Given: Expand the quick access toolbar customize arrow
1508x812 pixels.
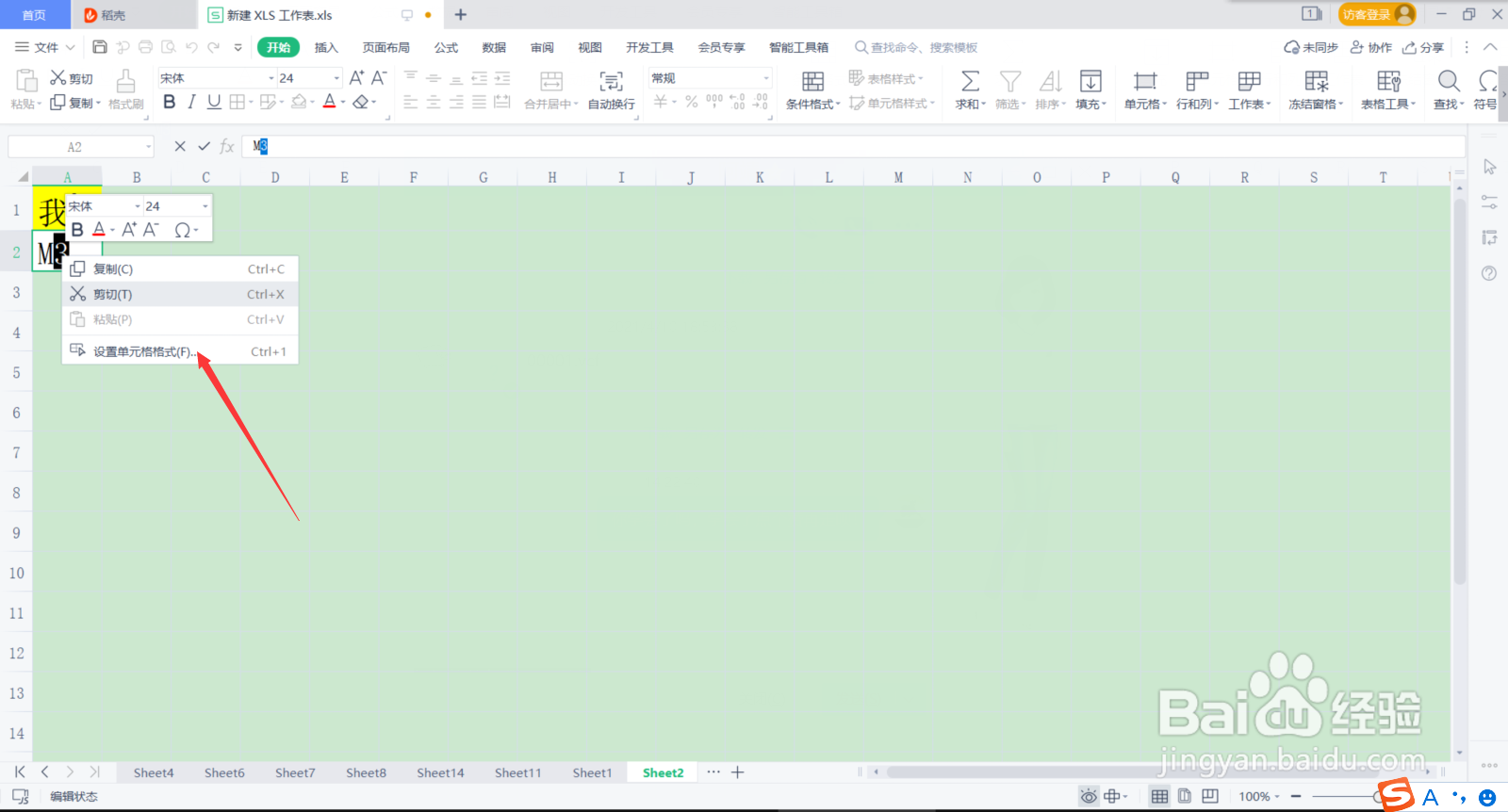Looking at the screenshot, I should coord(238,47).
